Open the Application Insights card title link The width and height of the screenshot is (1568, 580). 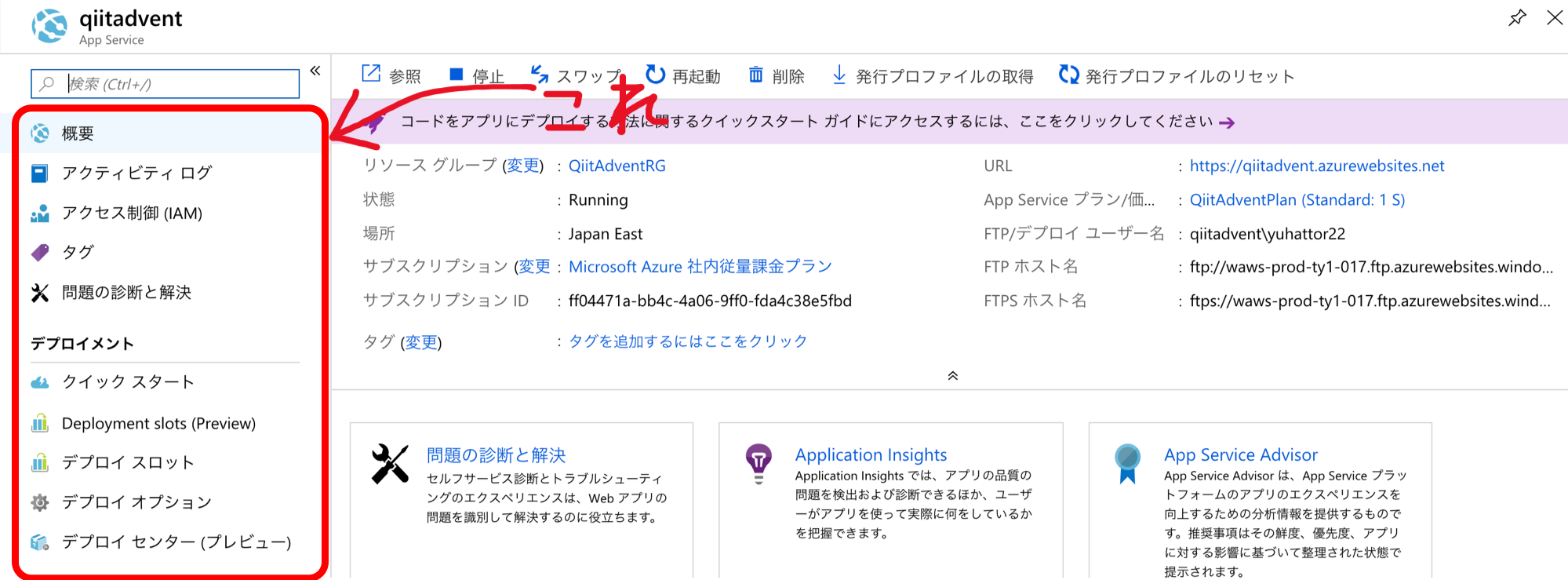tap(871, 455)
